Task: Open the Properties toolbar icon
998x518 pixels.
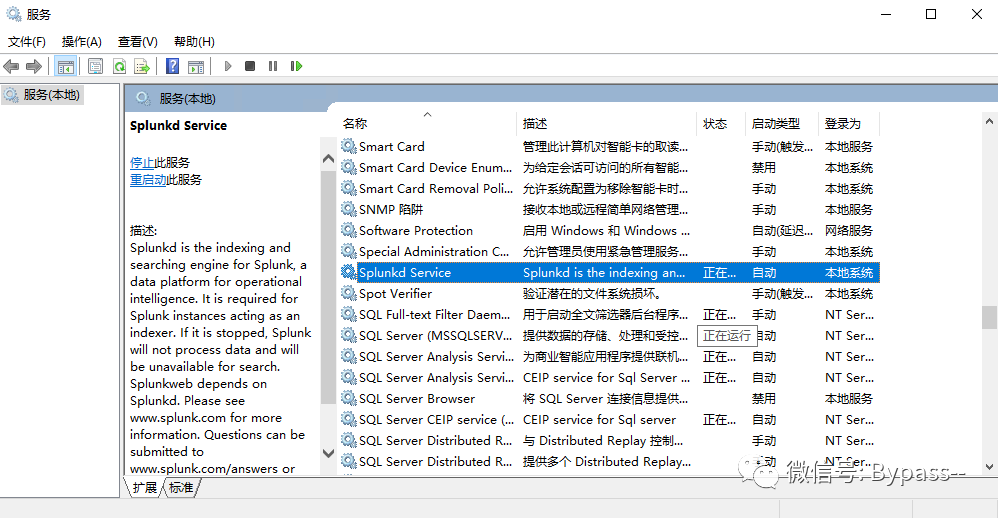Action: coord(95,66)
